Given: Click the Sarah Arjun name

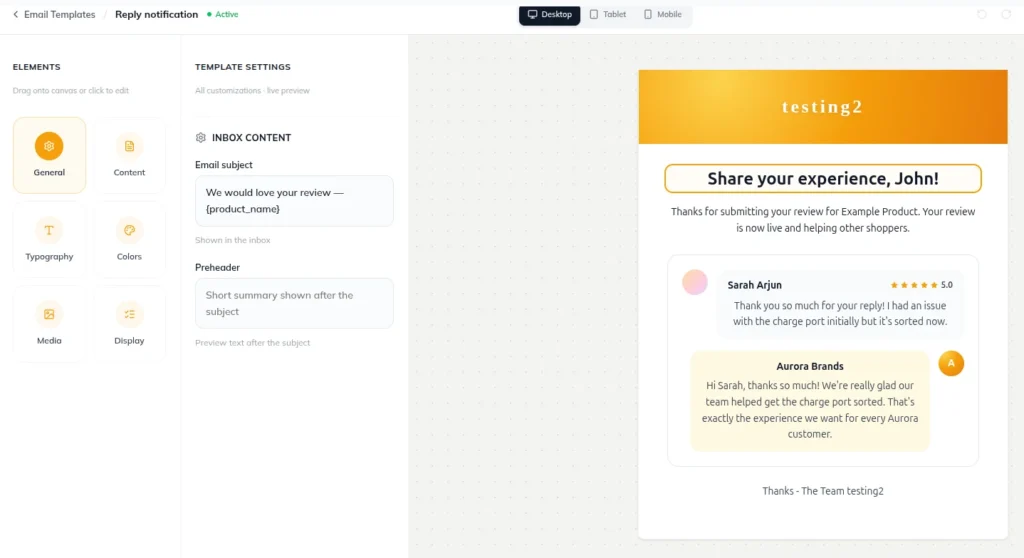Looking at the screenshot, I should click(x=754, y=285).
